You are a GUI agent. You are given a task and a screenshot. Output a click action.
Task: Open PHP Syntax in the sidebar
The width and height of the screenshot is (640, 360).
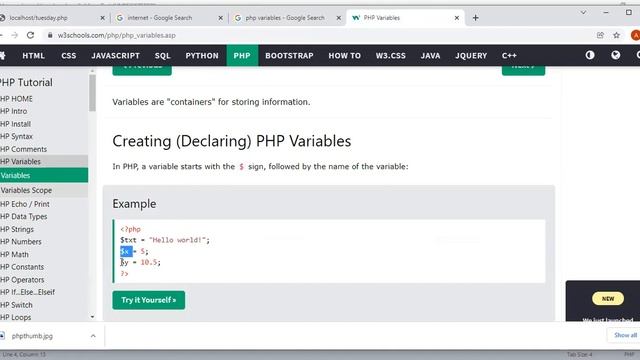coord(44,136)
